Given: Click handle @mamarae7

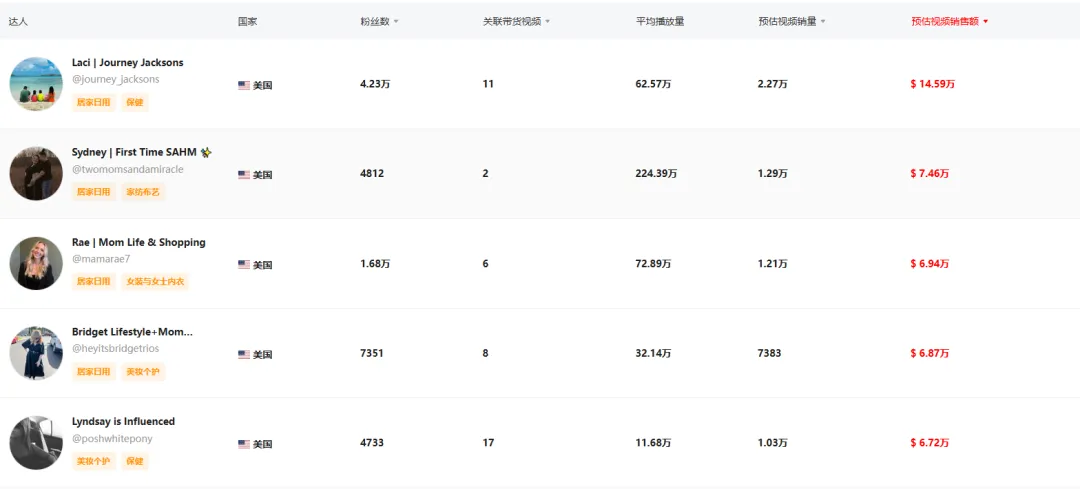Looking at the screenshot, I should (101, 259).
